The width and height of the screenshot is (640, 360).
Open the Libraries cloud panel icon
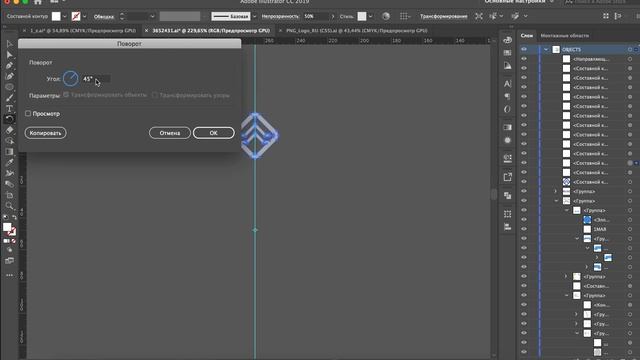(507, 40)
